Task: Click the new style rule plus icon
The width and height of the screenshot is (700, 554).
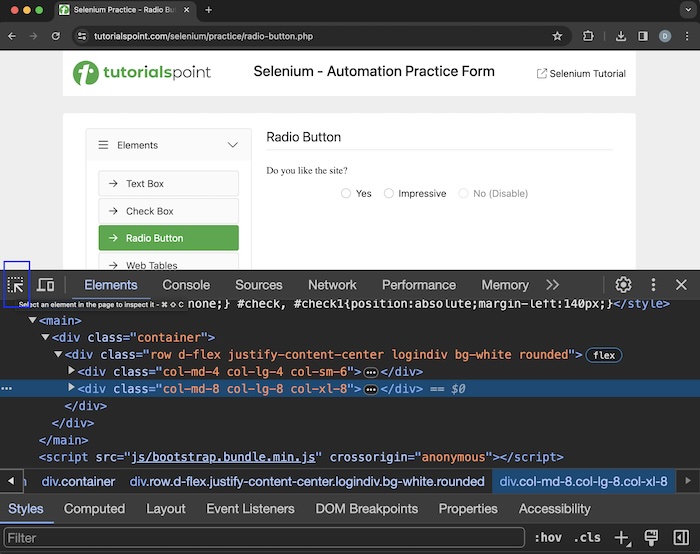Action: click(x=622, y=538)
